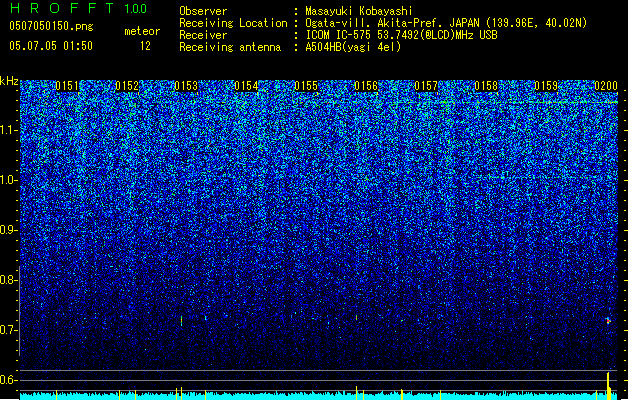Viewport: 629px width, 400px height.
Task: Click the 1.1 frequency axis label
Action: (x=9, y=130)
